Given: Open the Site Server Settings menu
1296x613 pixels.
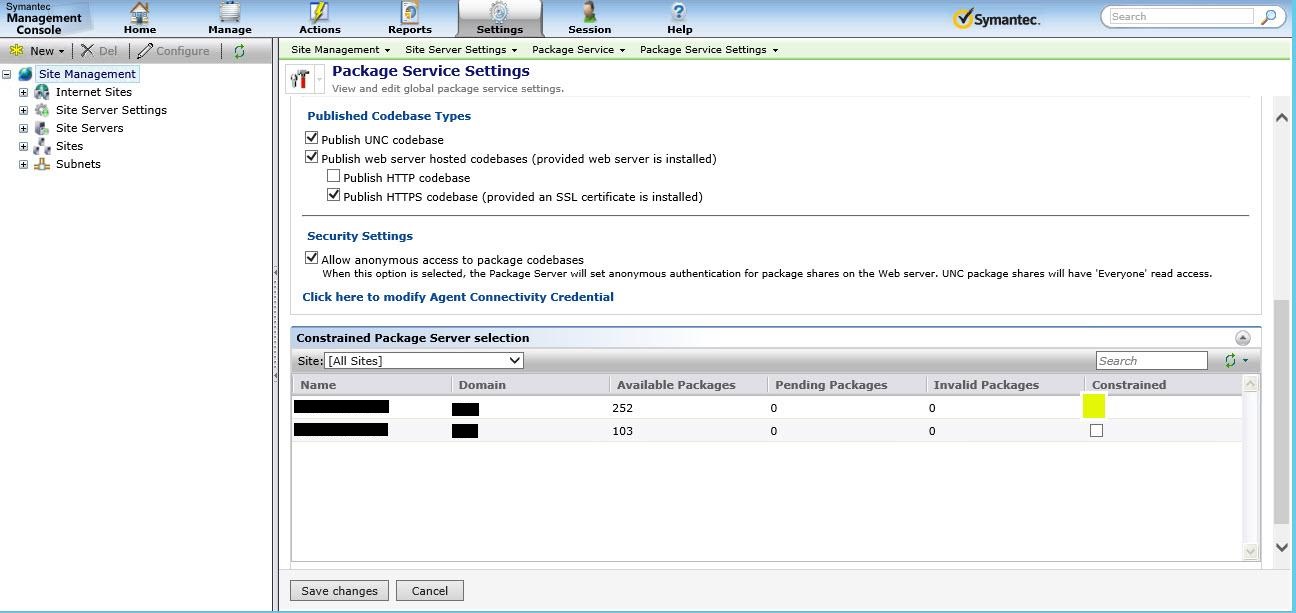Looking at the screenshot, I should 460,50.
